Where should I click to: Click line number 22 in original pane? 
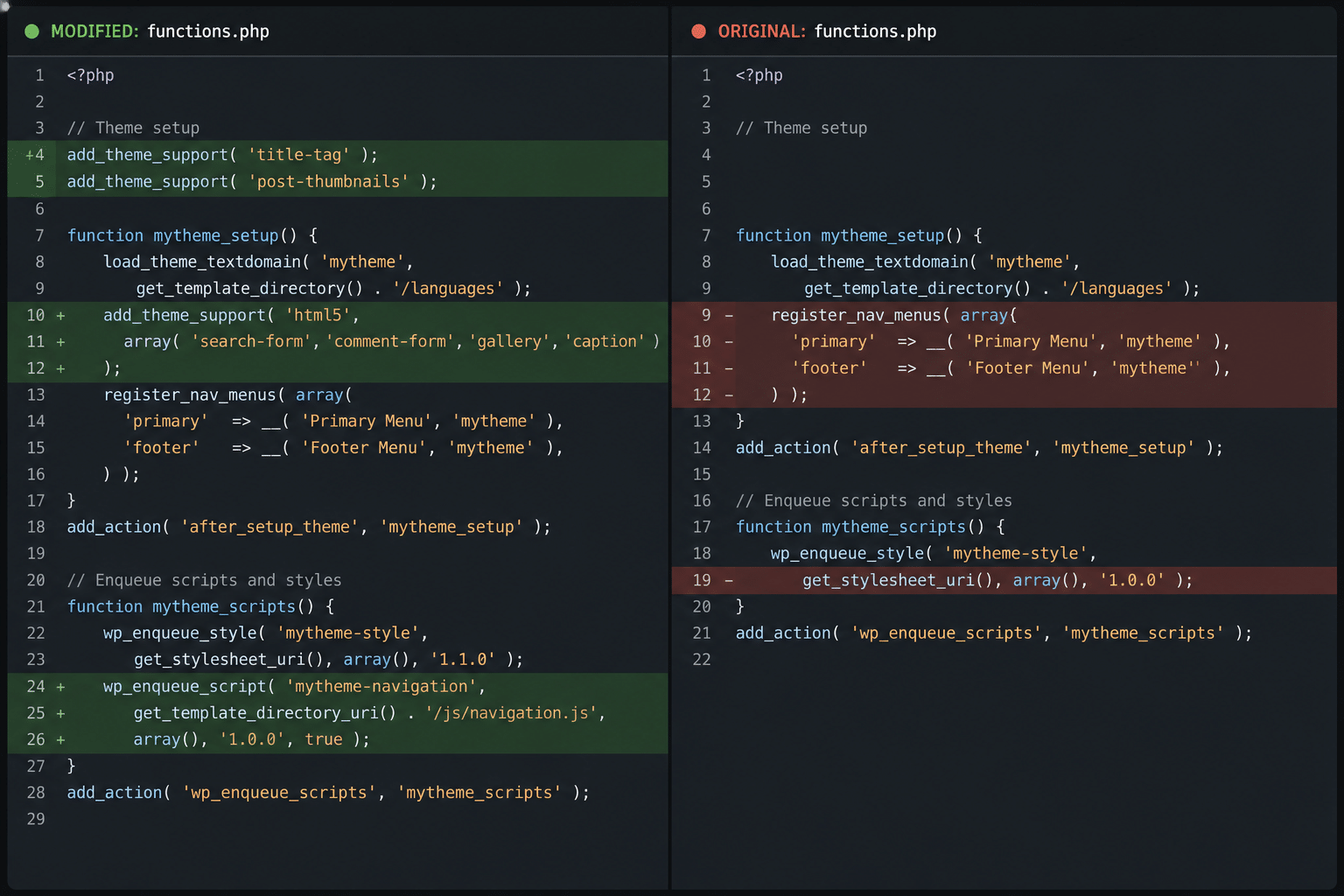point(702,660)
